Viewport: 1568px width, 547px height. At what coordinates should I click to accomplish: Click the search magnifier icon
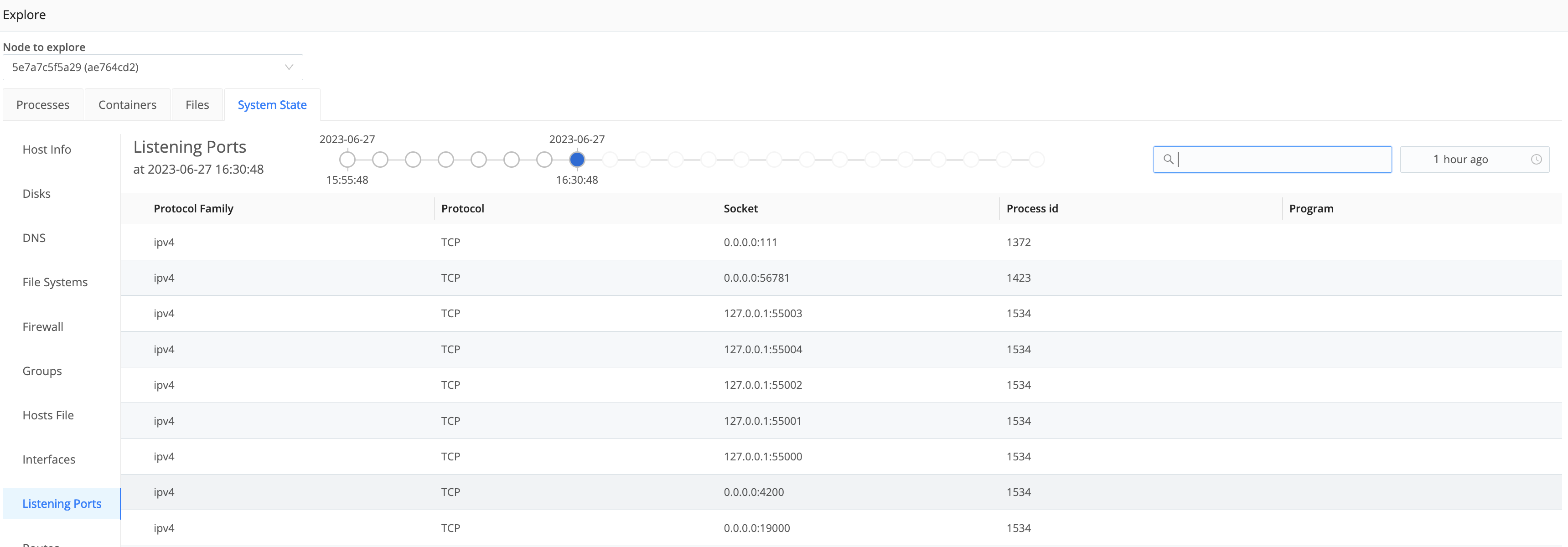coord(1170,160)
